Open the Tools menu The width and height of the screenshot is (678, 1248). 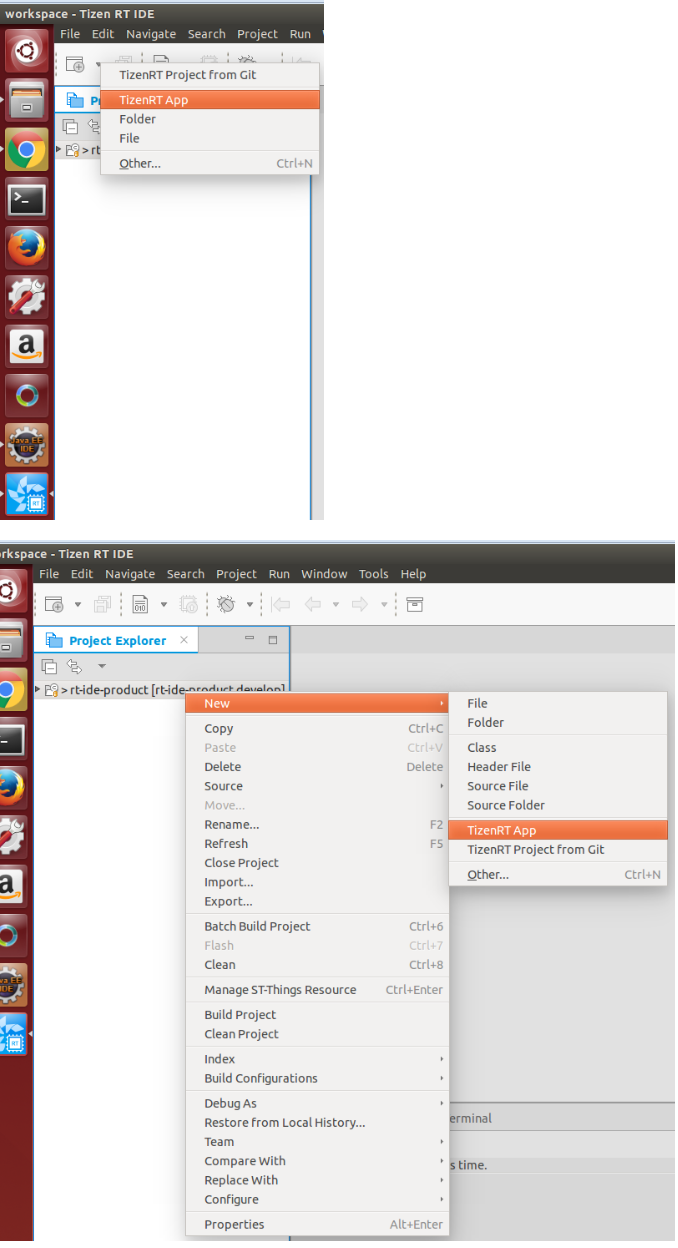373,574
